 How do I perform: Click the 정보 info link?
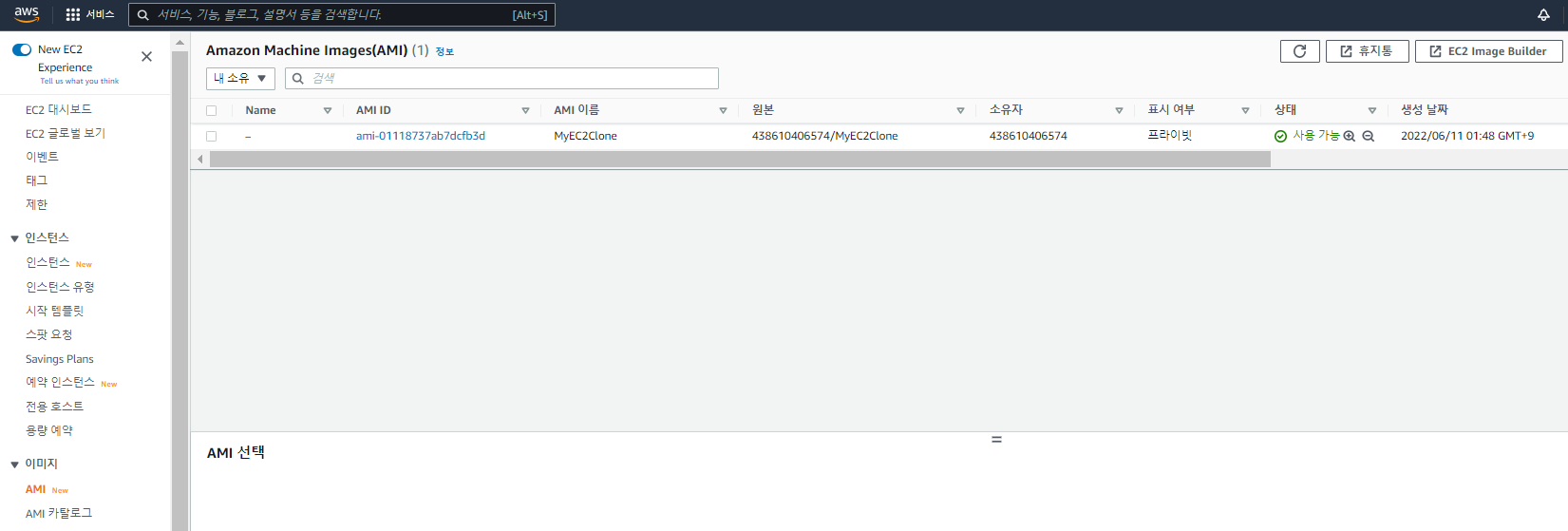point(444,51)
